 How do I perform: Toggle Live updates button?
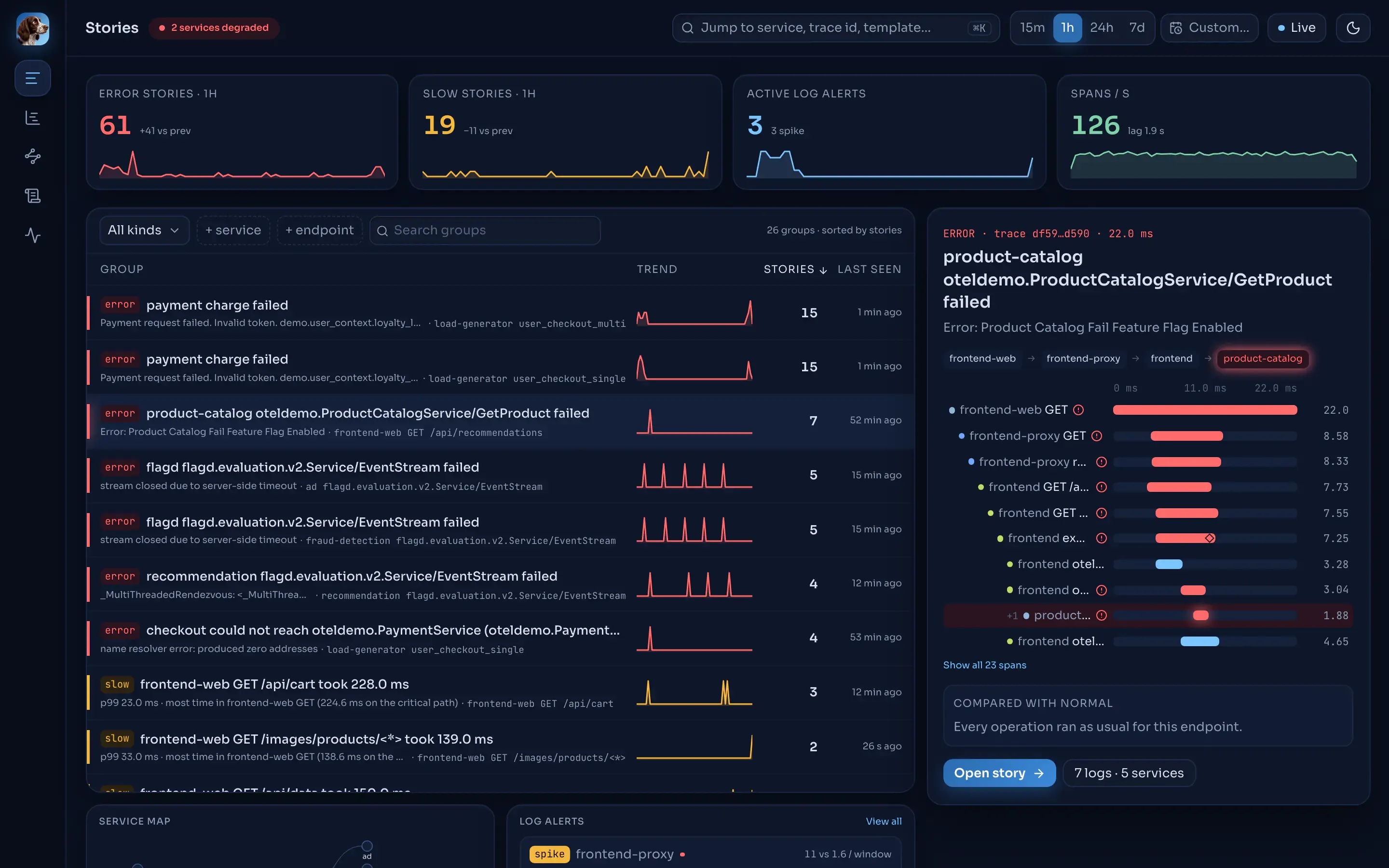pyautogui.click(x=1296, y=27)
